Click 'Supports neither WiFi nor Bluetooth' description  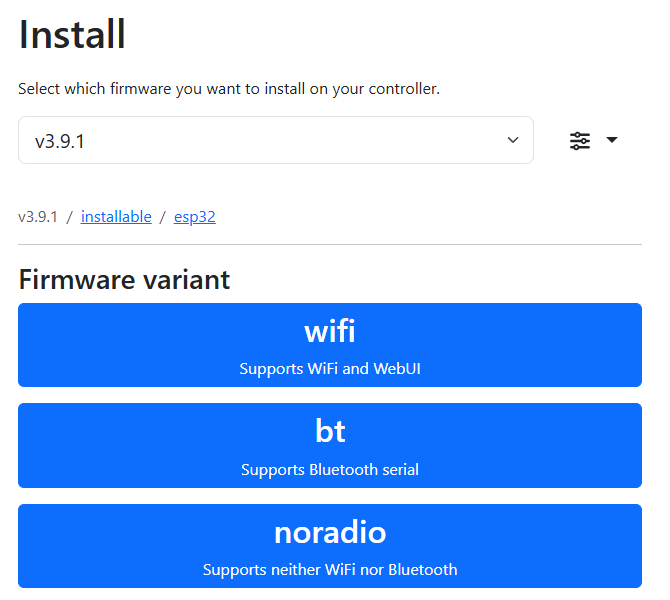pyautogui.click(x=330, y=570)
